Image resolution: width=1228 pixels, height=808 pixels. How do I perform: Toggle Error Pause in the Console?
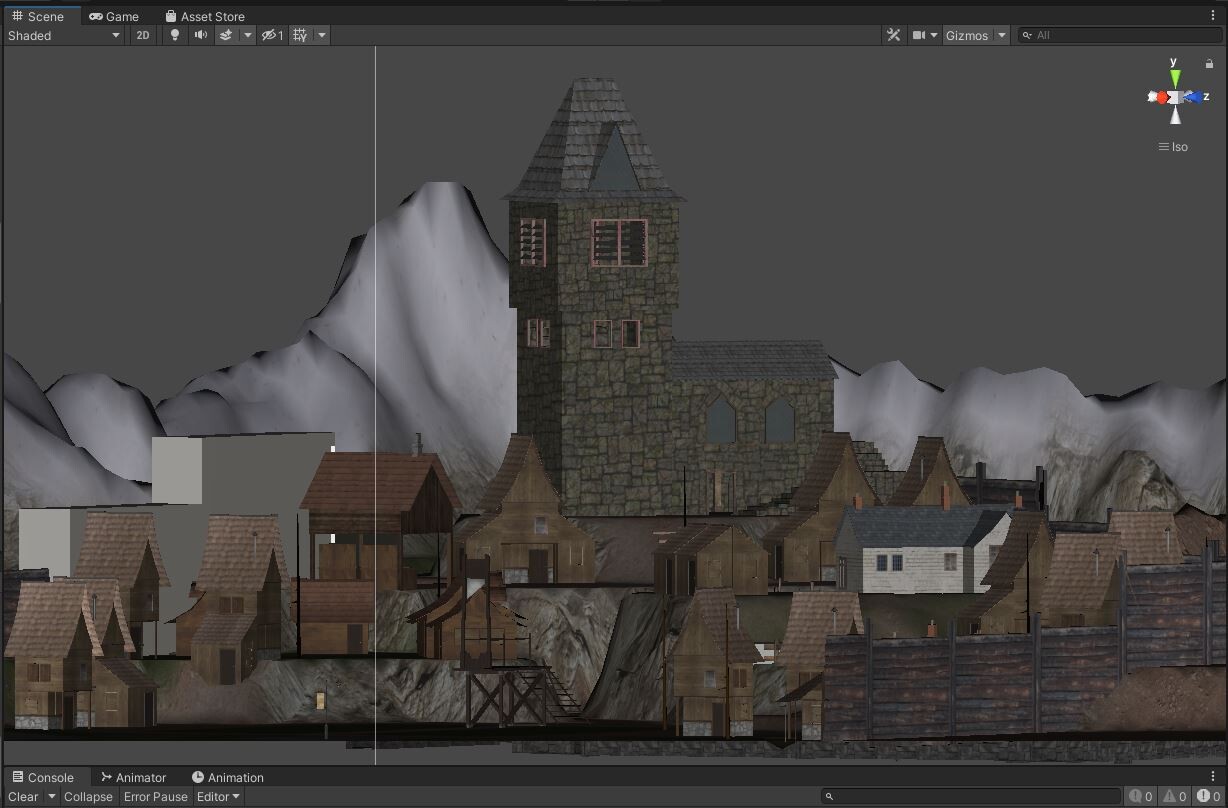pos(155,797)
